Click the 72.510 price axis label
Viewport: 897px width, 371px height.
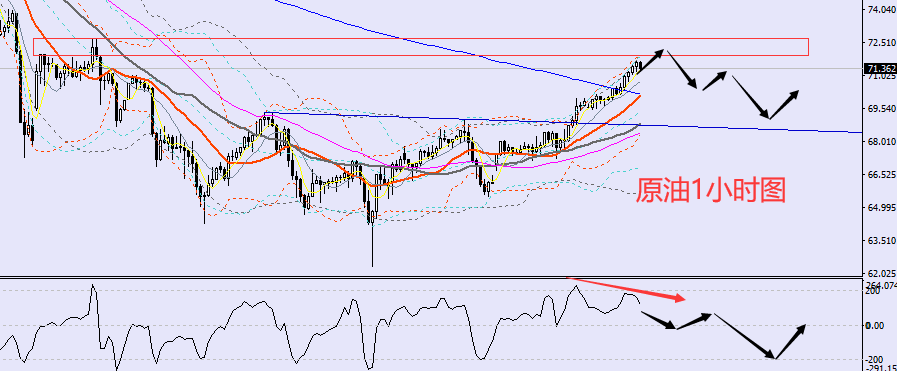[x=882, y=43]
